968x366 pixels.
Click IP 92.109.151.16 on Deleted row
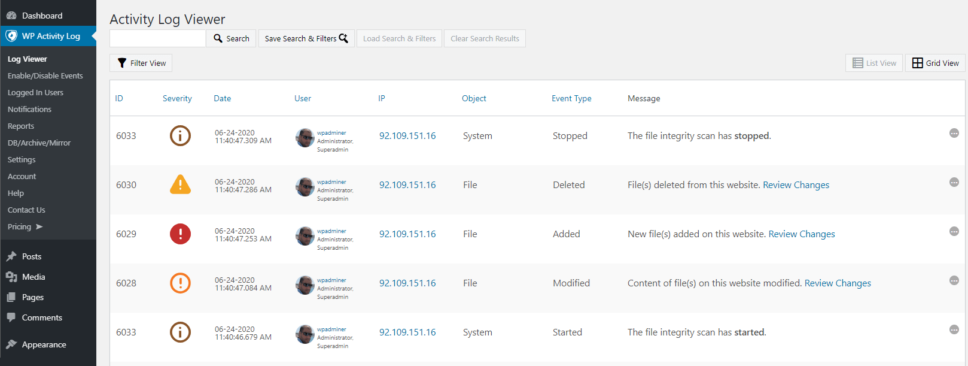407,185
